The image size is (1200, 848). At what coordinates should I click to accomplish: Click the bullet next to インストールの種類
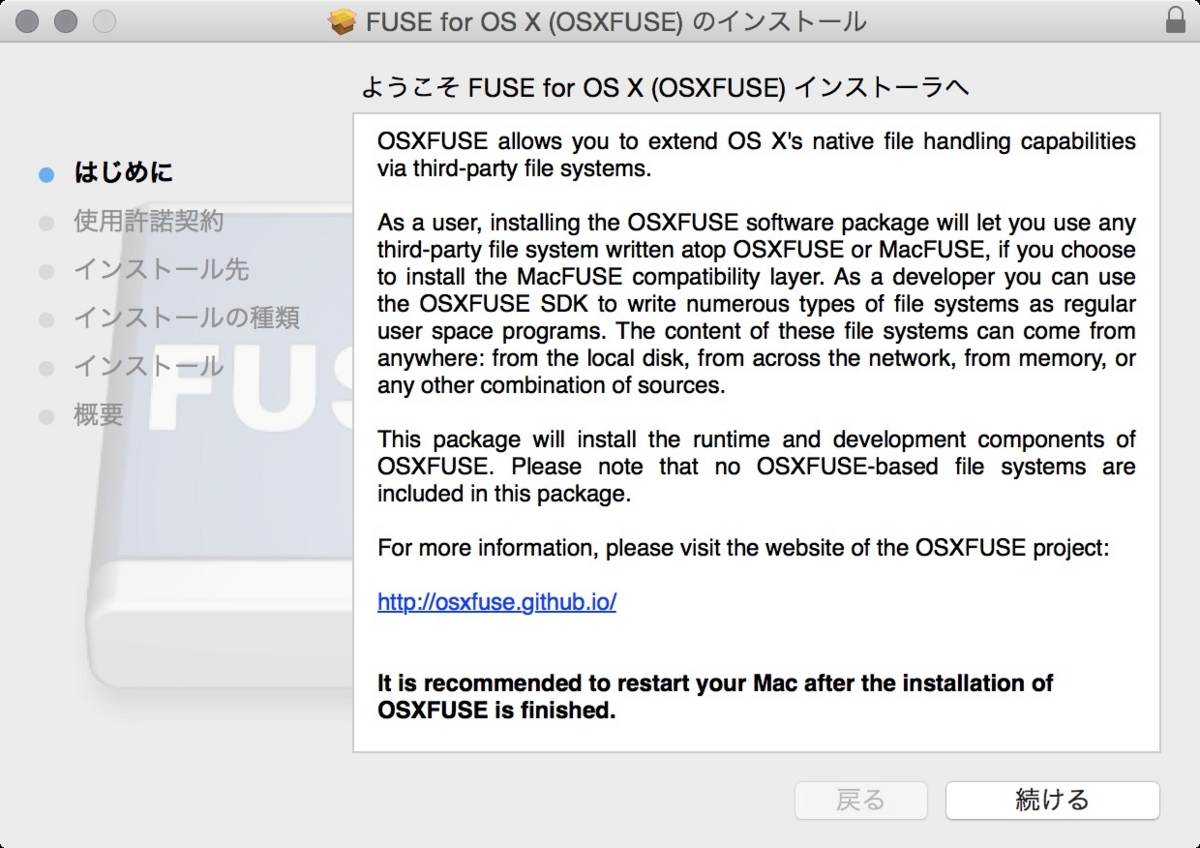tap(46, 318)
